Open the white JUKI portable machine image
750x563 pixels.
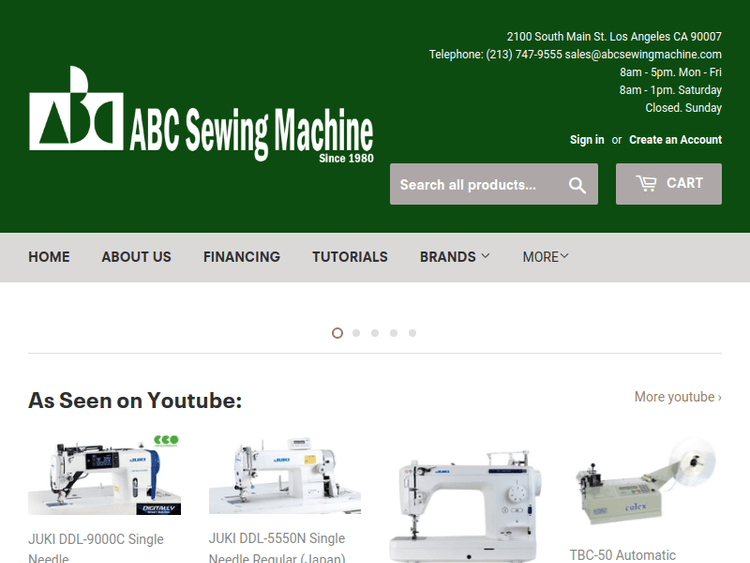pos(465,506)
